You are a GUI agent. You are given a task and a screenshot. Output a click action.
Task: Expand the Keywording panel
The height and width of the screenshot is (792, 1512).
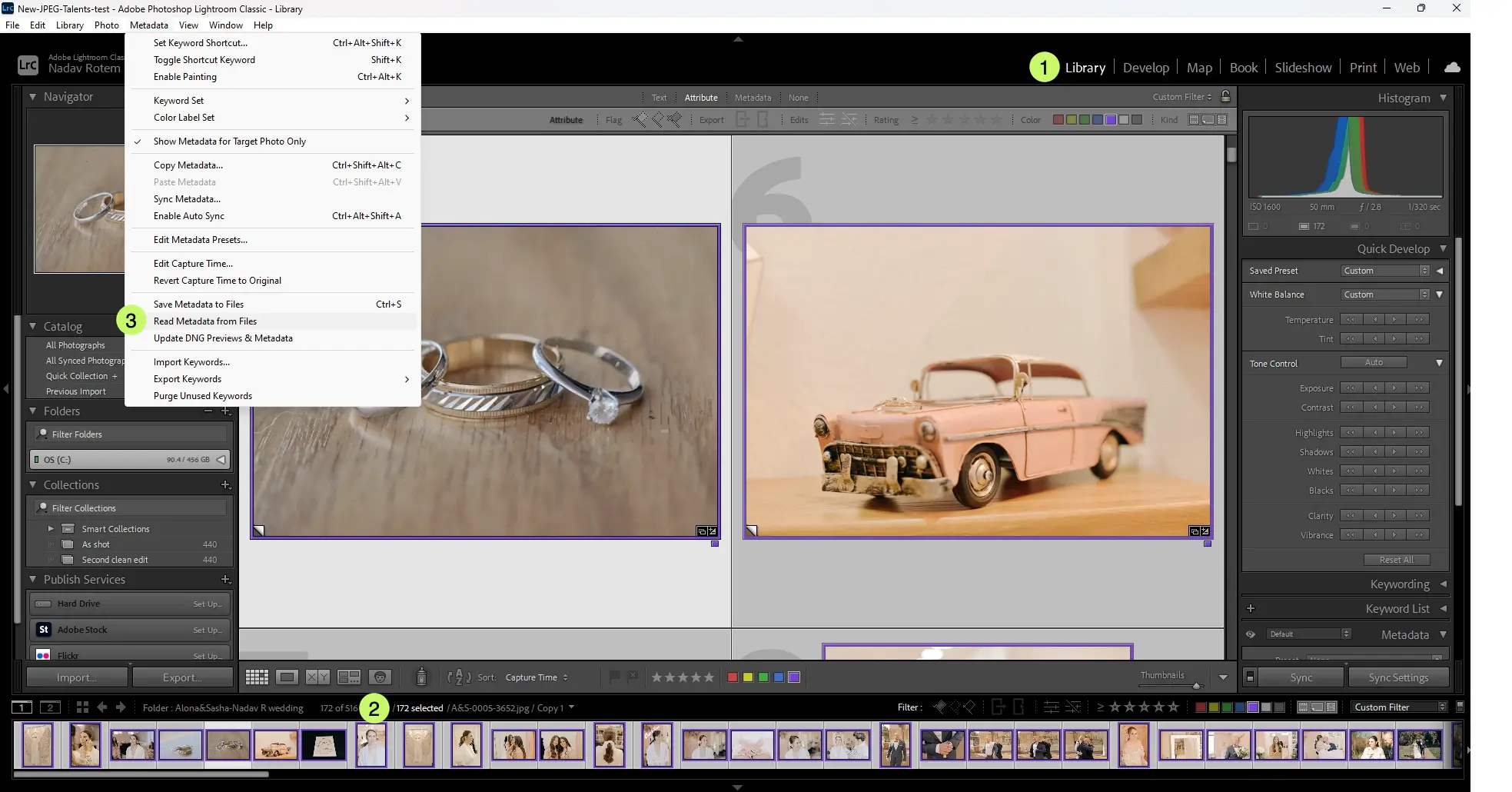1443,584
